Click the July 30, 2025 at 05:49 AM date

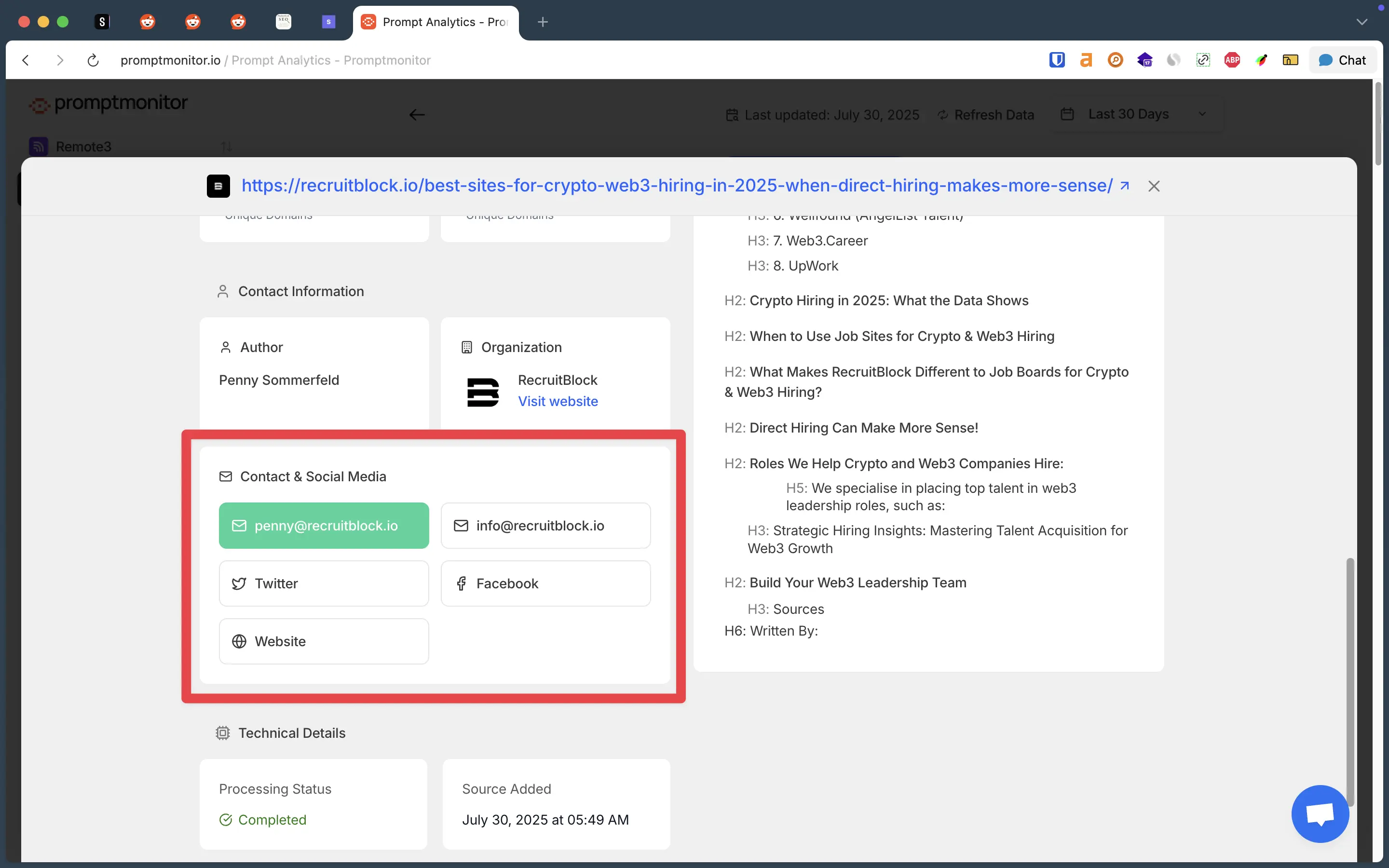(545, 820)
